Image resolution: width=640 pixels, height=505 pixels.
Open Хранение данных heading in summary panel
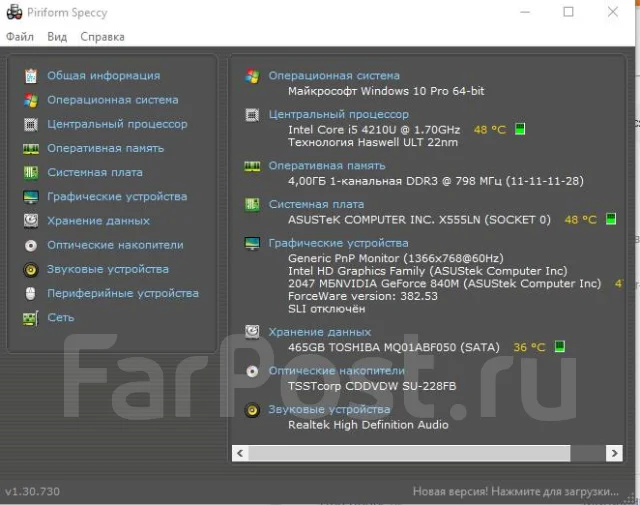[320, 332]
